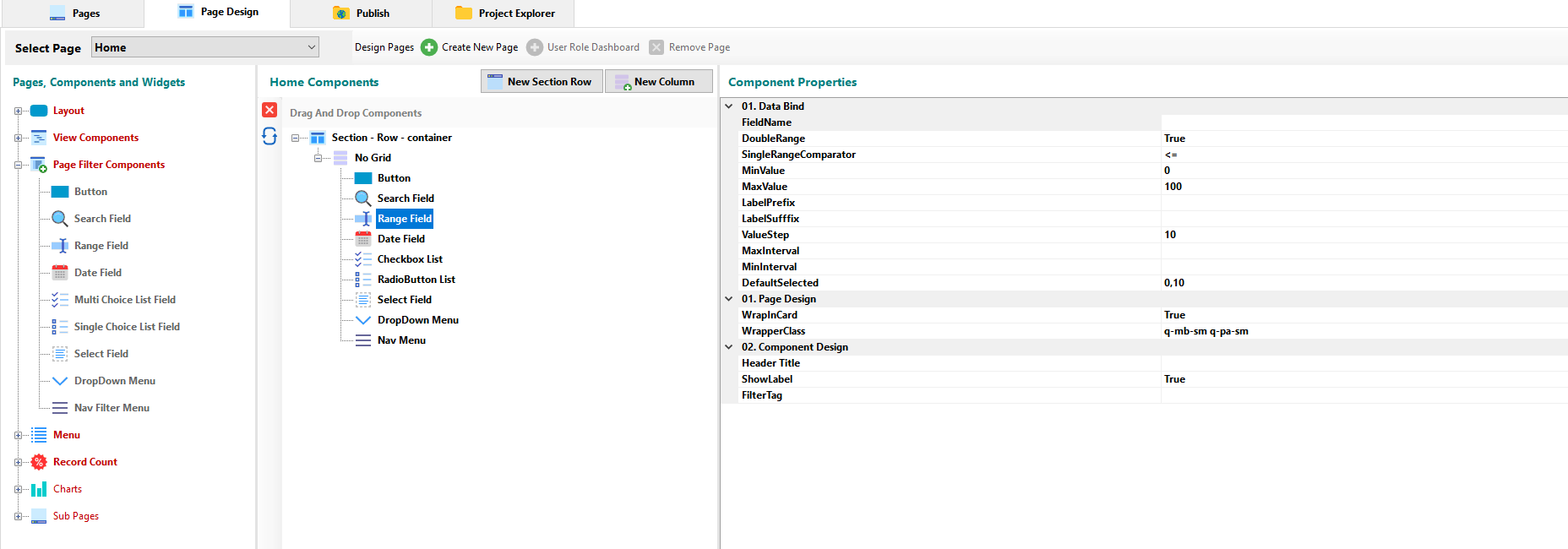Viewport: 1568px width, 549px height.
Task: Switch to the Publish tab
Action: pyautogui.click(x=362, y=14)
